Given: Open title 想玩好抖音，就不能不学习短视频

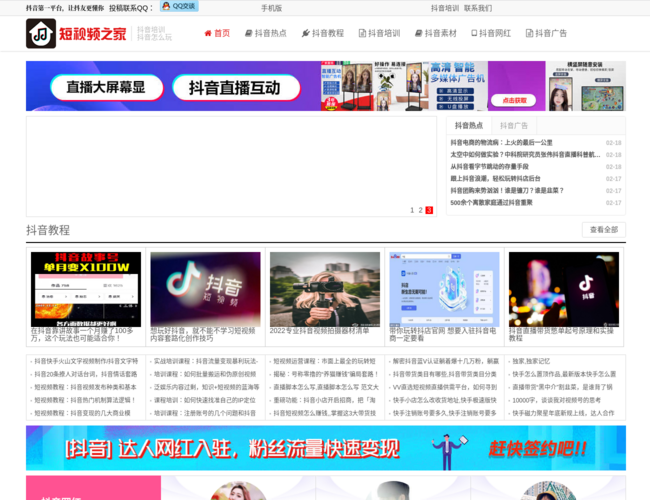Looking at the screenshot, I should pos(203,335).
